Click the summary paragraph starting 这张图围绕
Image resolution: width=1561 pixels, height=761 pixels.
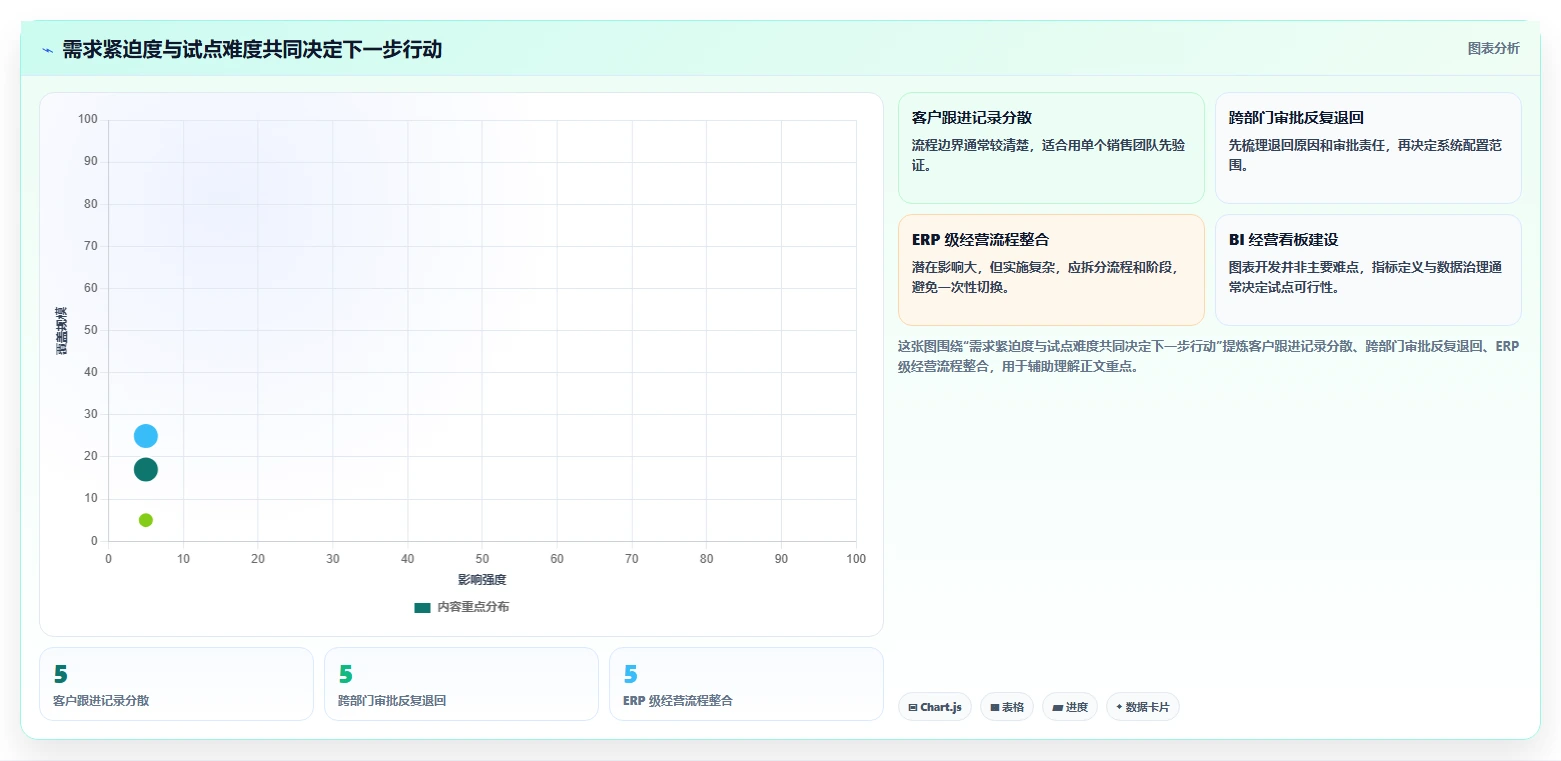pos(1209,356)
